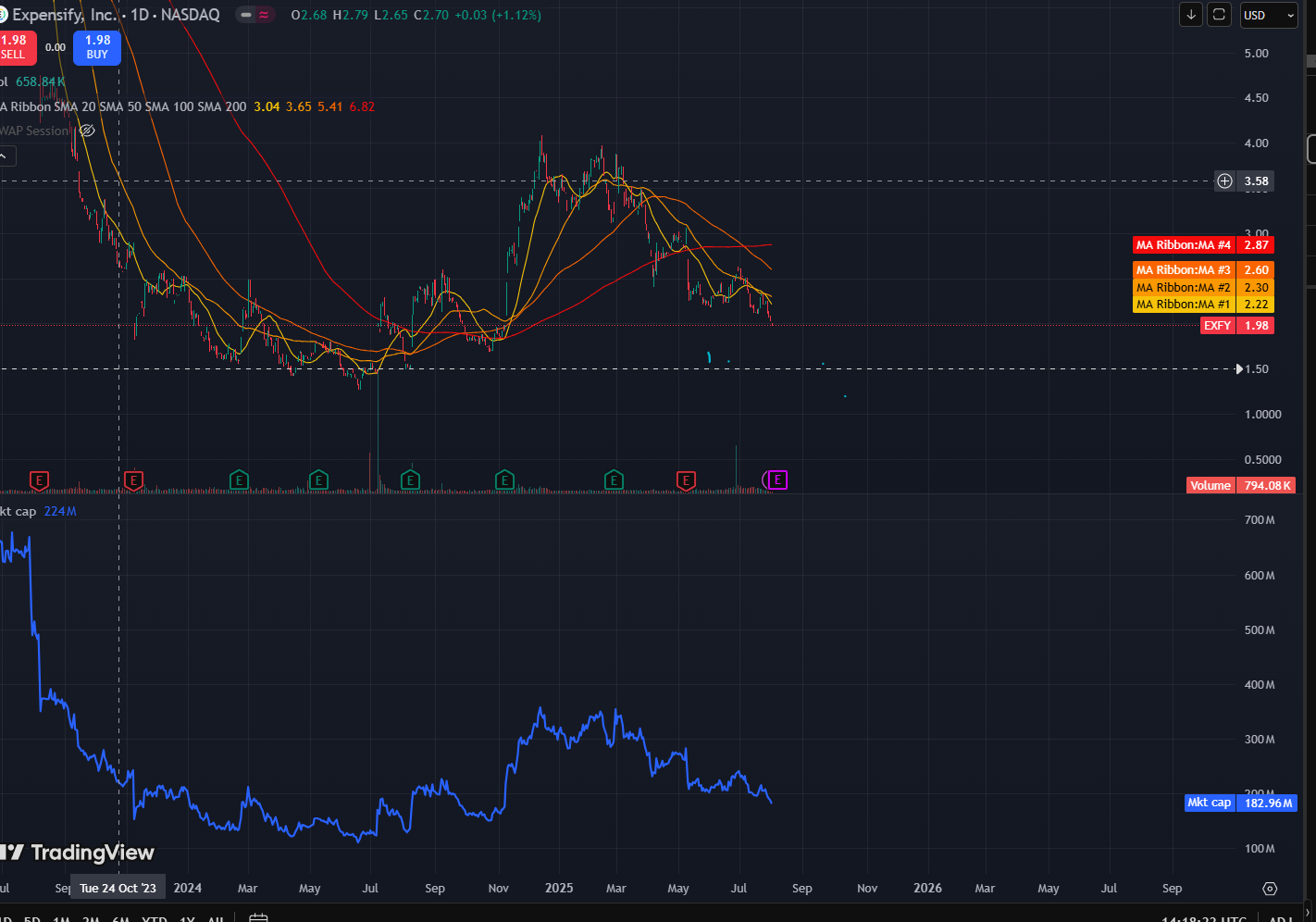Image resolution: width=1316 pixels, height=922 pixels.
Task: Open the Expensify, Inc. symbol title
Action: tap(65, 15)
